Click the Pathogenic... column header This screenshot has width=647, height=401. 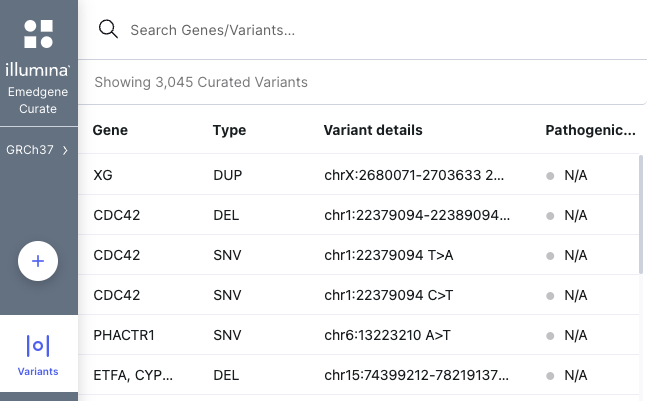point(590,130)
